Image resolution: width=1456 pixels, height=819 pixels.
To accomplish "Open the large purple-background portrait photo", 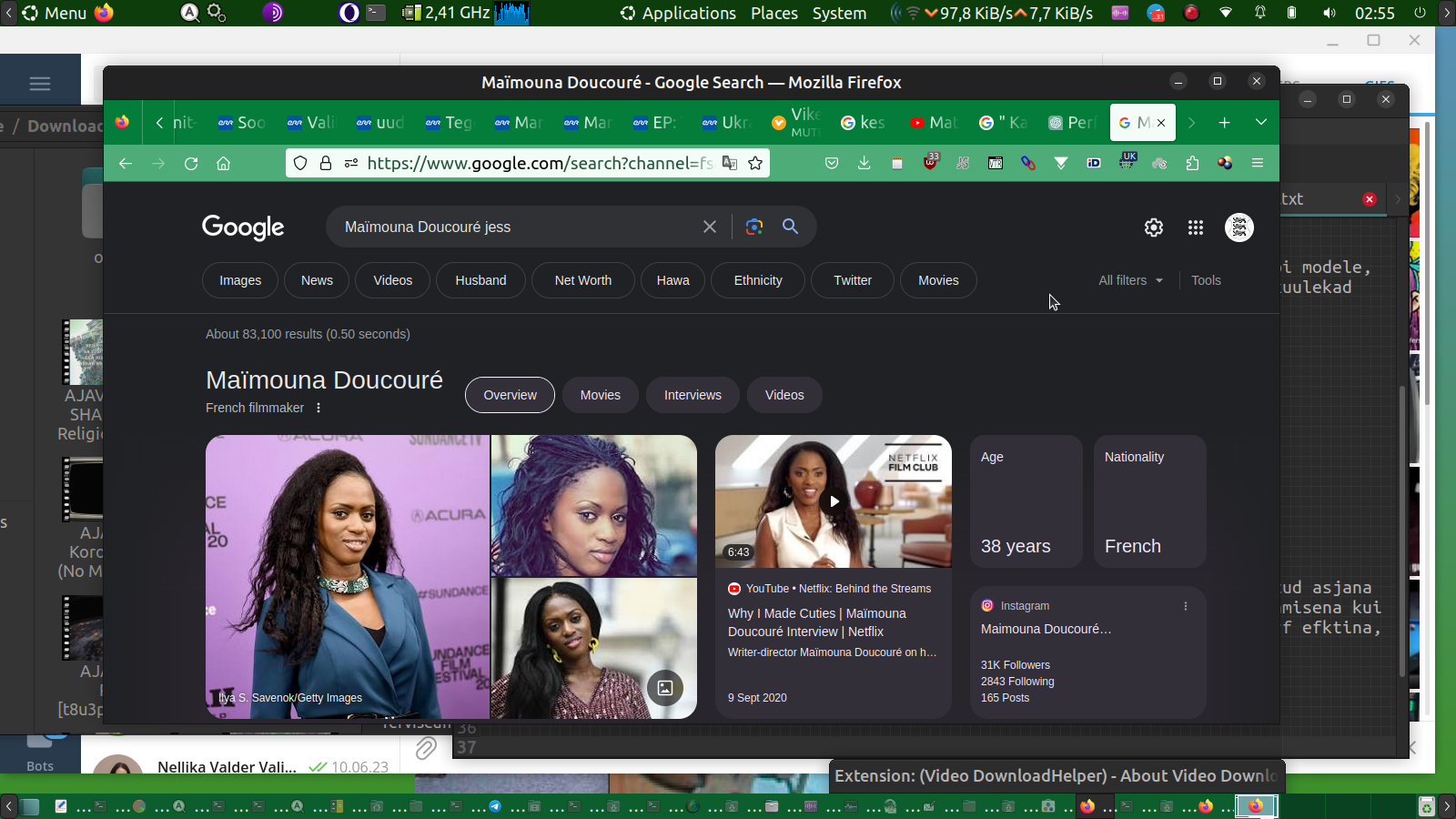I will (x=348, y=577).
